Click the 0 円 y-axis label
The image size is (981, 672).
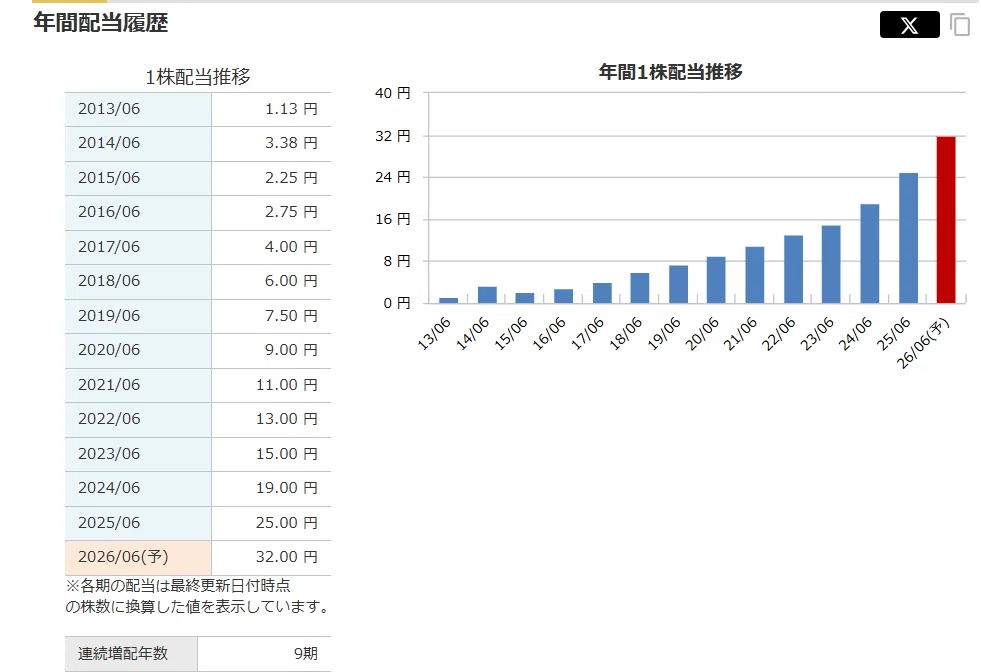pyautogui.click(x=397, y=303)
